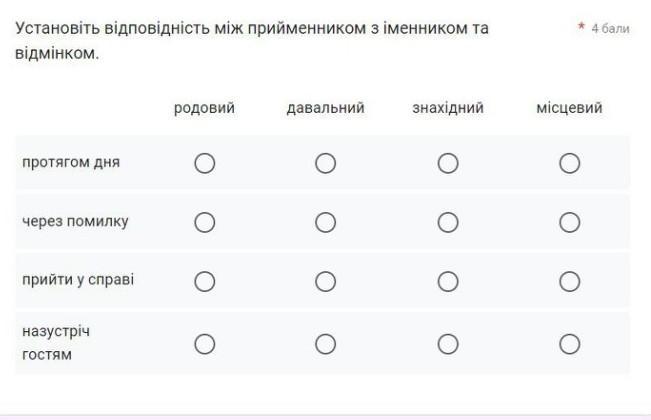Select родовий for протягом дня
This screenshot has width=651, height=420.
[x=205, y=163]
